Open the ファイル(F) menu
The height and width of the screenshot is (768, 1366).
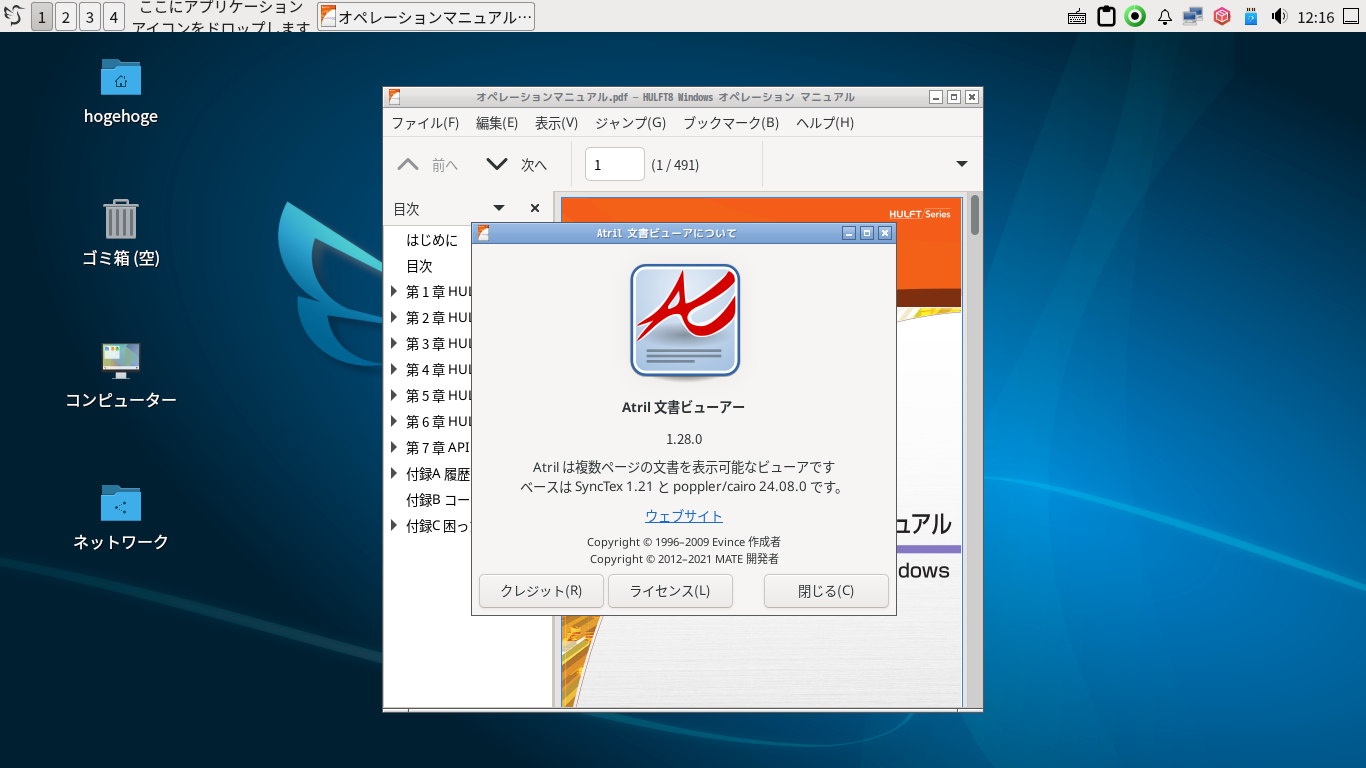[425, 123]
